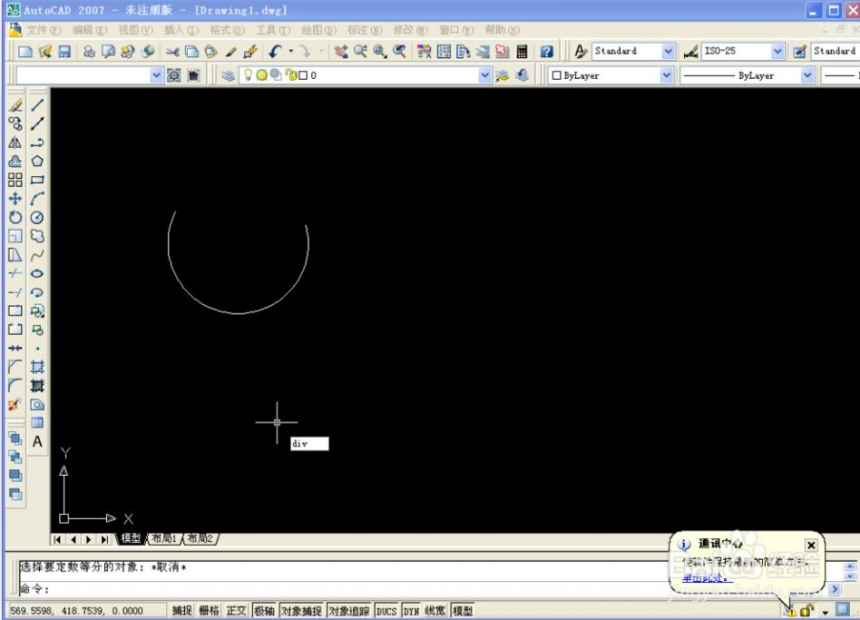Toggle DYN dynamic input in status bar
This screenshot has height=620, width=860.
(411, 611)
